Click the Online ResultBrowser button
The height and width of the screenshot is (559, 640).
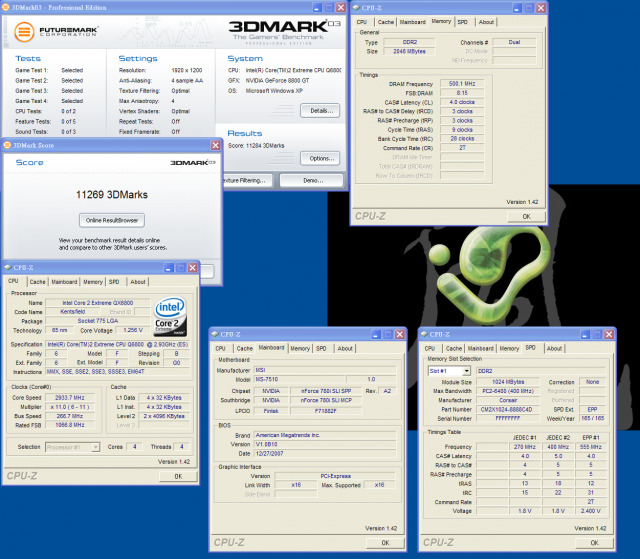click(112, 220)
